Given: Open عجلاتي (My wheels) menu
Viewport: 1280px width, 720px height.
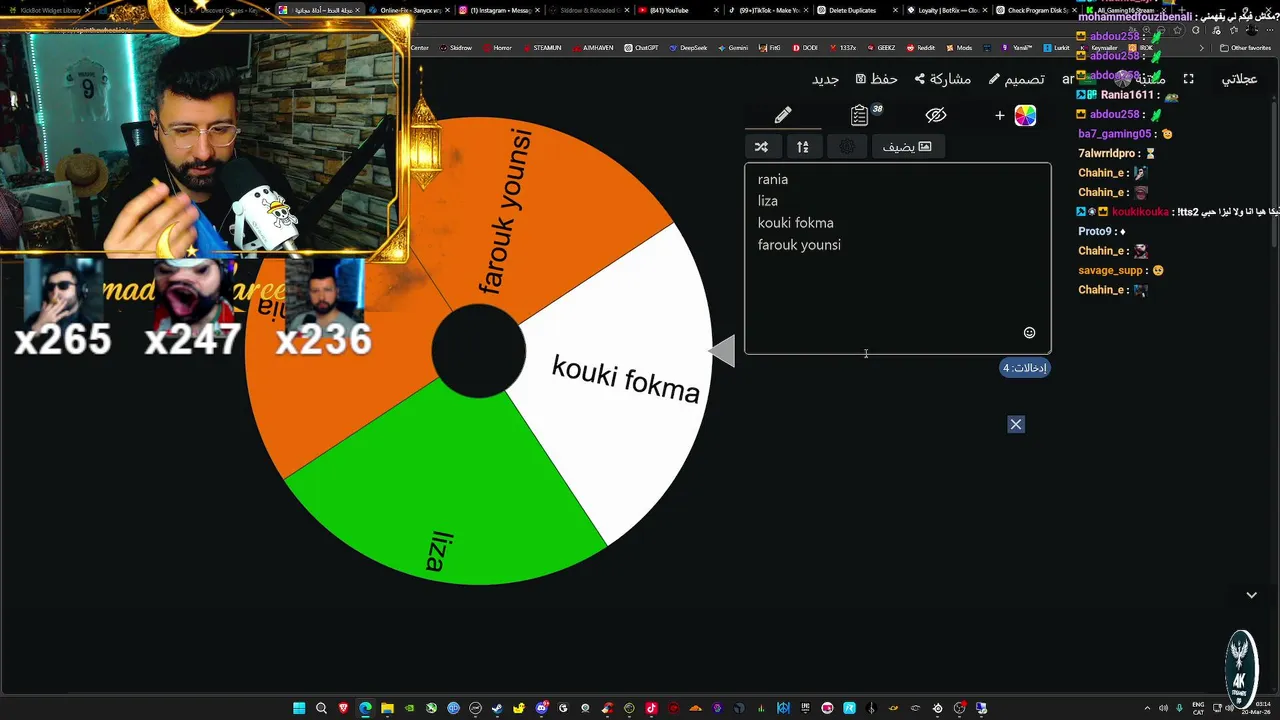Looking at the screenshot, I should coord(1239,79).
